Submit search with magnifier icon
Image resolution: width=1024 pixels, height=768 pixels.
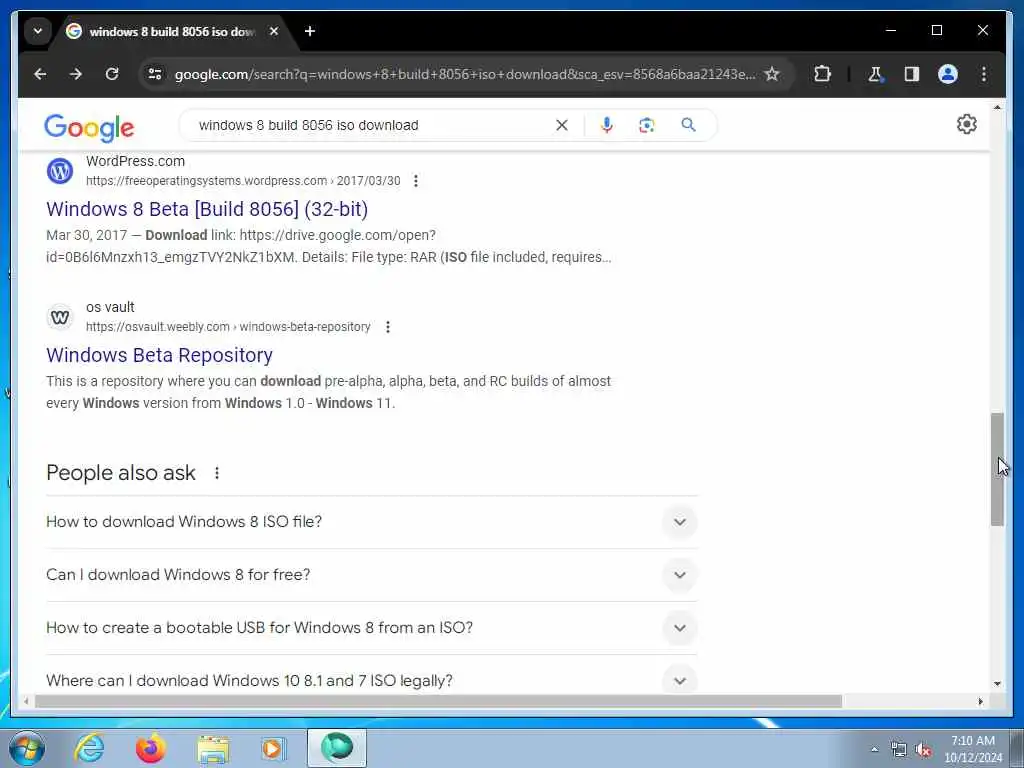[688, 125]
